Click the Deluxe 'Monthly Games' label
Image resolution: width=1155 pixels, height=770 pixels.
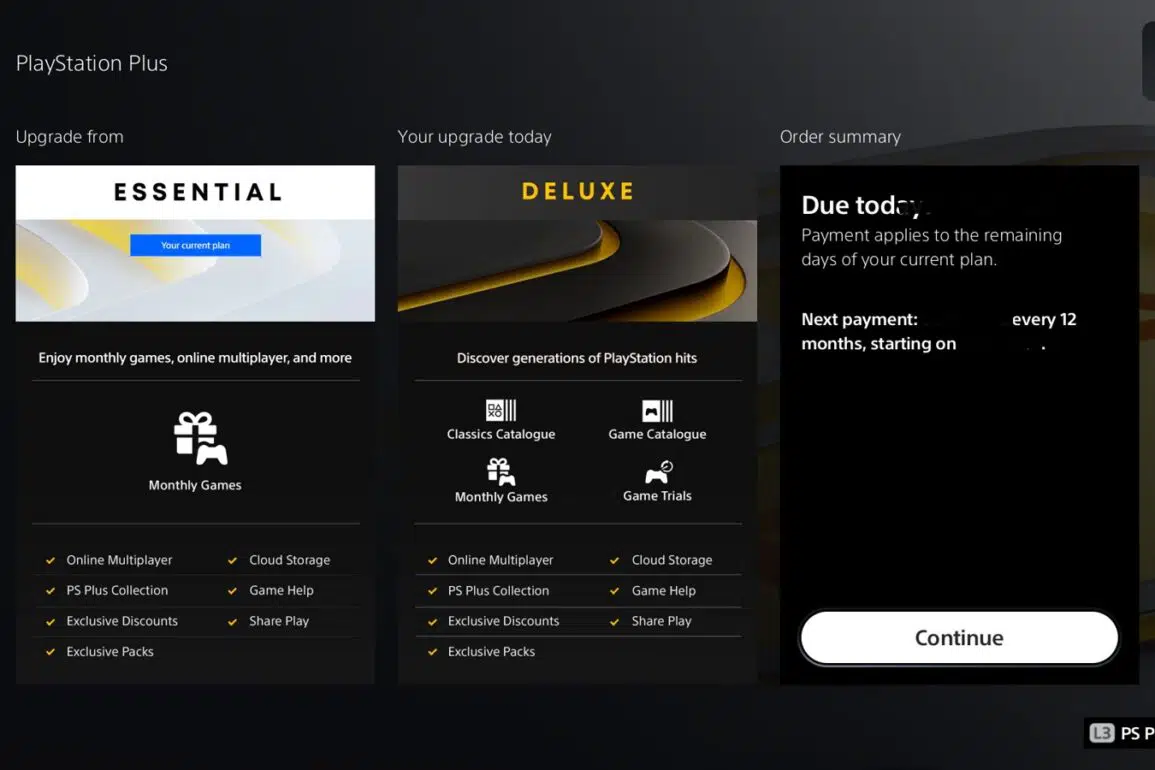pos(501,497)
